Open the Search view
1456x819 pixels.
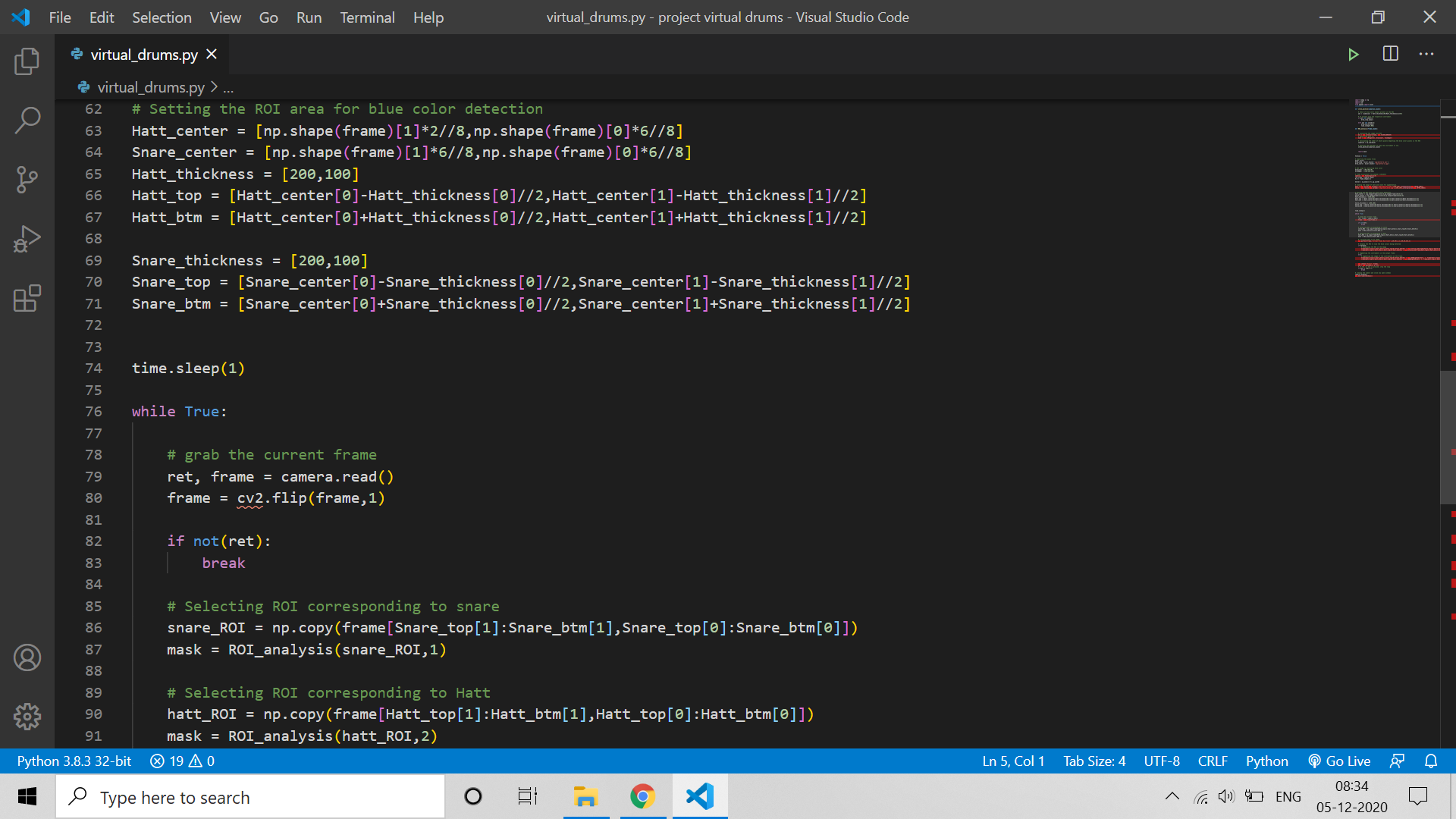(27, 120)
